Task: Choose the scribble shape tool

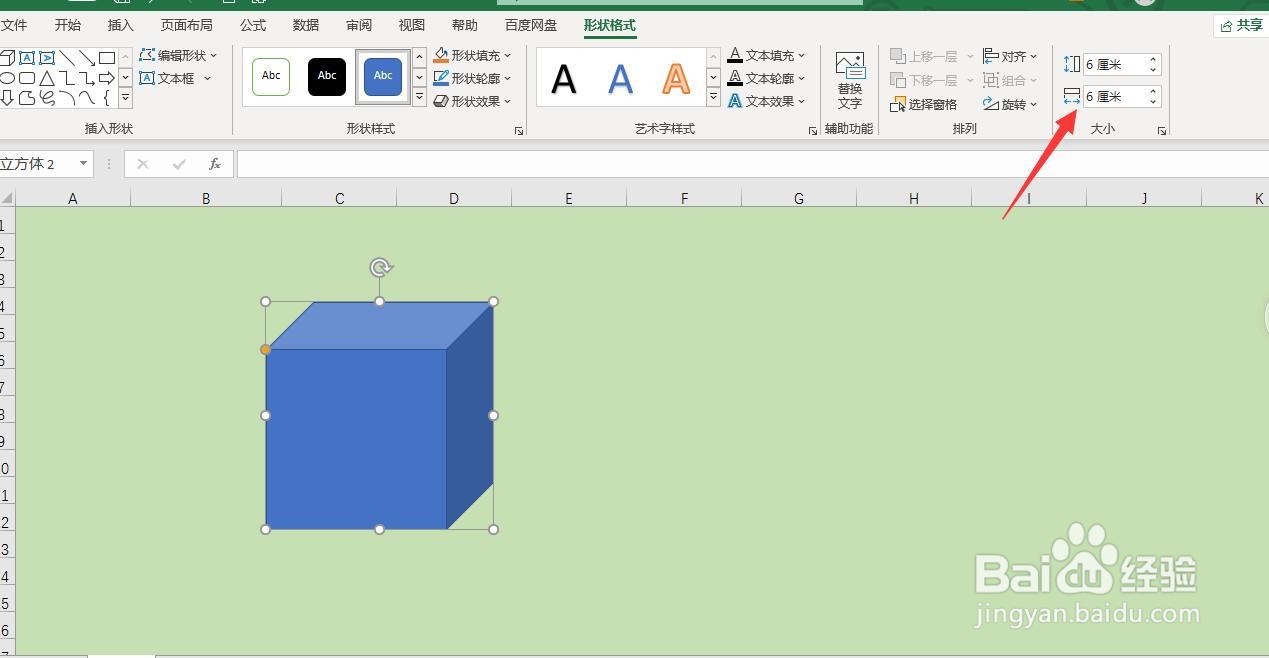Action: 47,97
